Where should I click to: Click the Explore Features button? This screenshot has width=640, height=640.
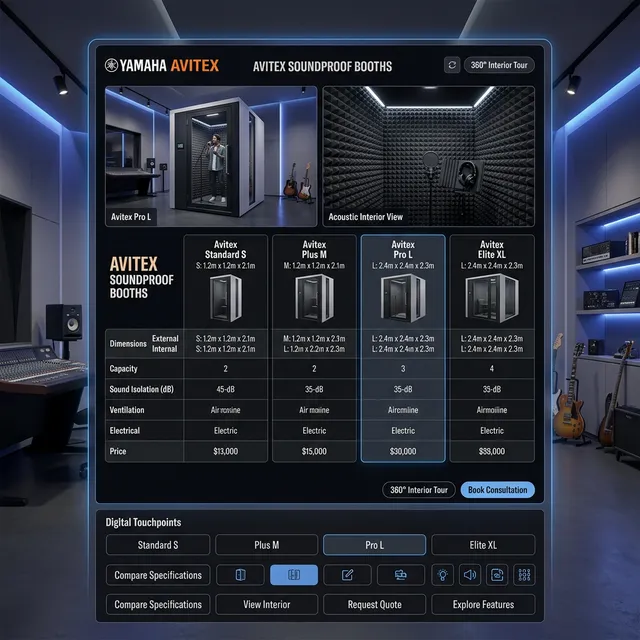click(x=483, y=604)
